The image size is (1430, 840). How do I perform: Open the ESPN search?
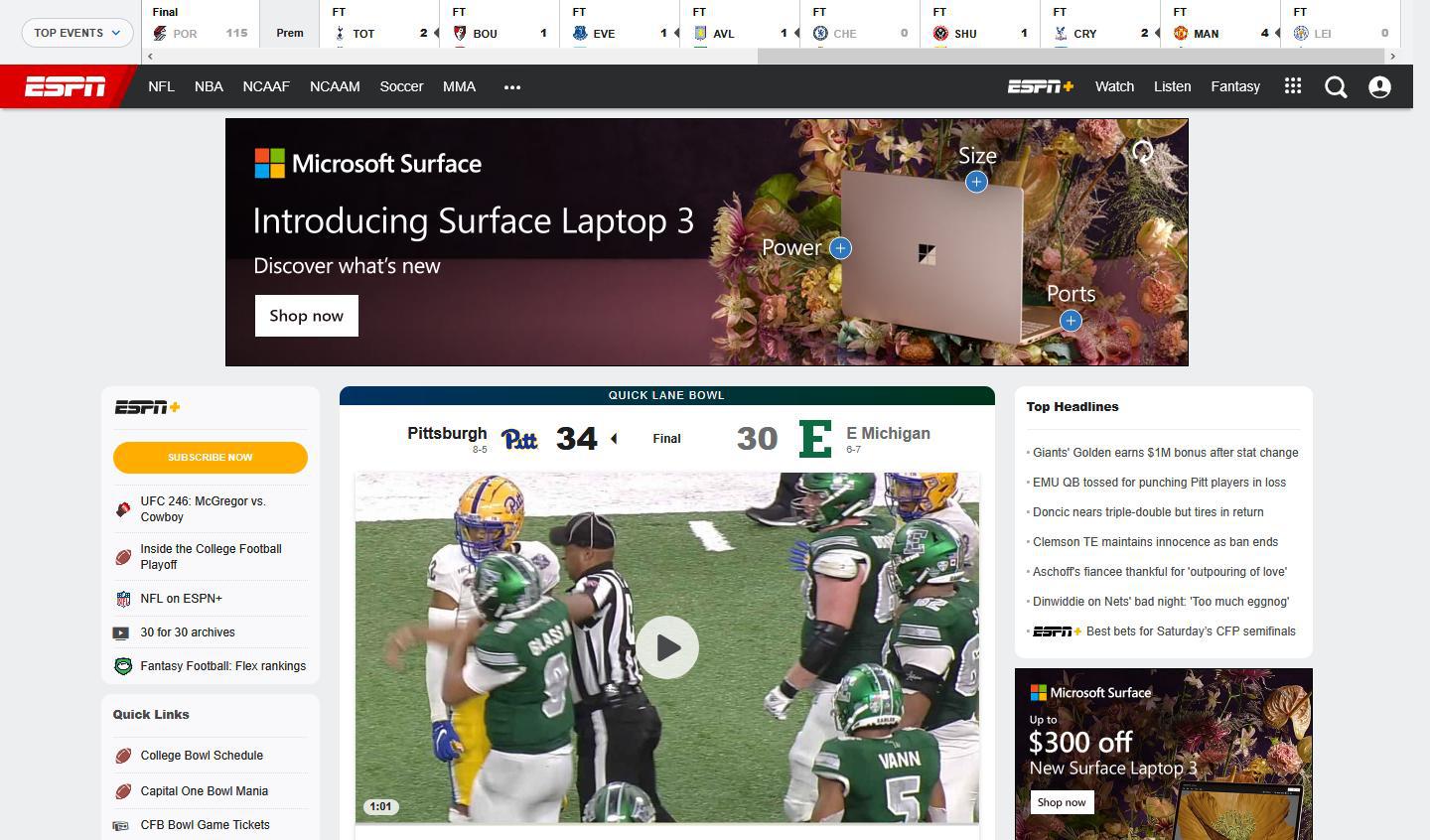(x=1336, y=86)
